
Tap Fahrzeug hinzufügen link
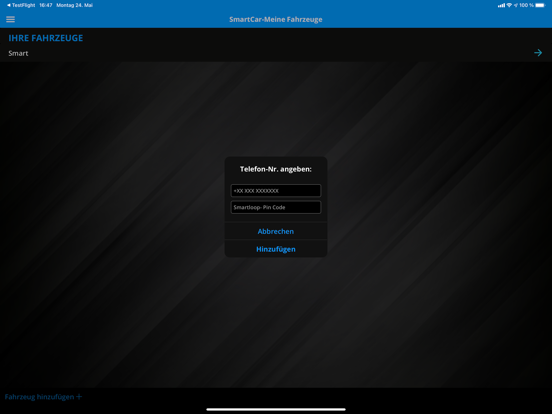tap(43, 397)
